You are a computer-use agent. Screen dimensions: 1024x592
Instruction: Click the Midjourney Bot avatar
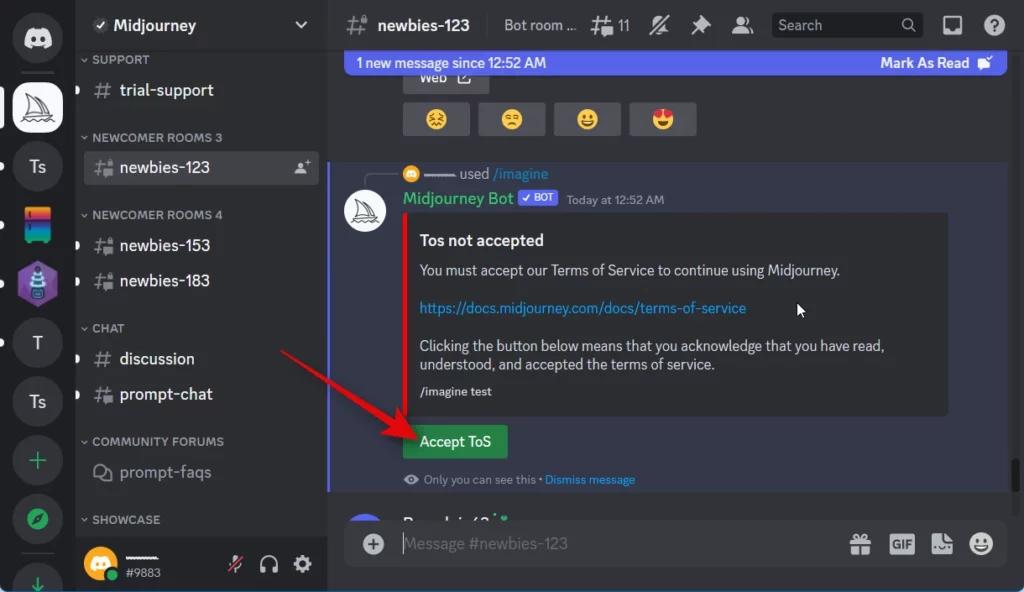tap(365, 211)
